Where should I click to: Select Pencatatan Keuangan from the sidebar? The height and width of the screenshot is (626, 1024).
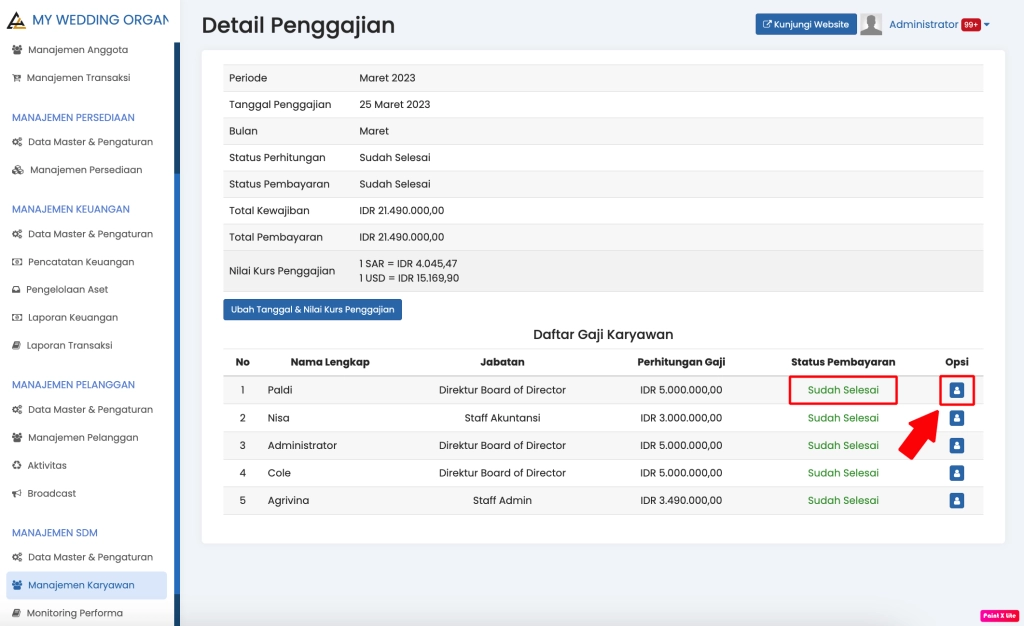(80, 262)
